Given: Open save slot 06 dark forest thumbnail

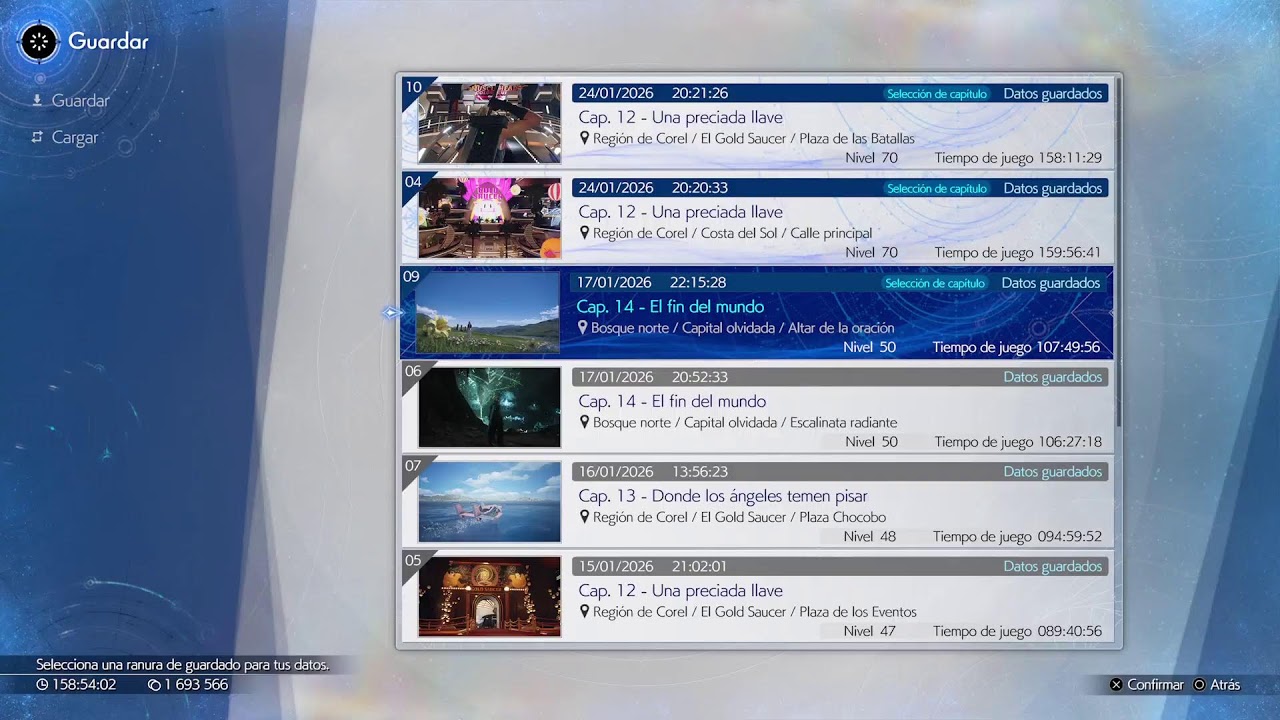Looking at the screenshot, I should click(x=489, y=407).
